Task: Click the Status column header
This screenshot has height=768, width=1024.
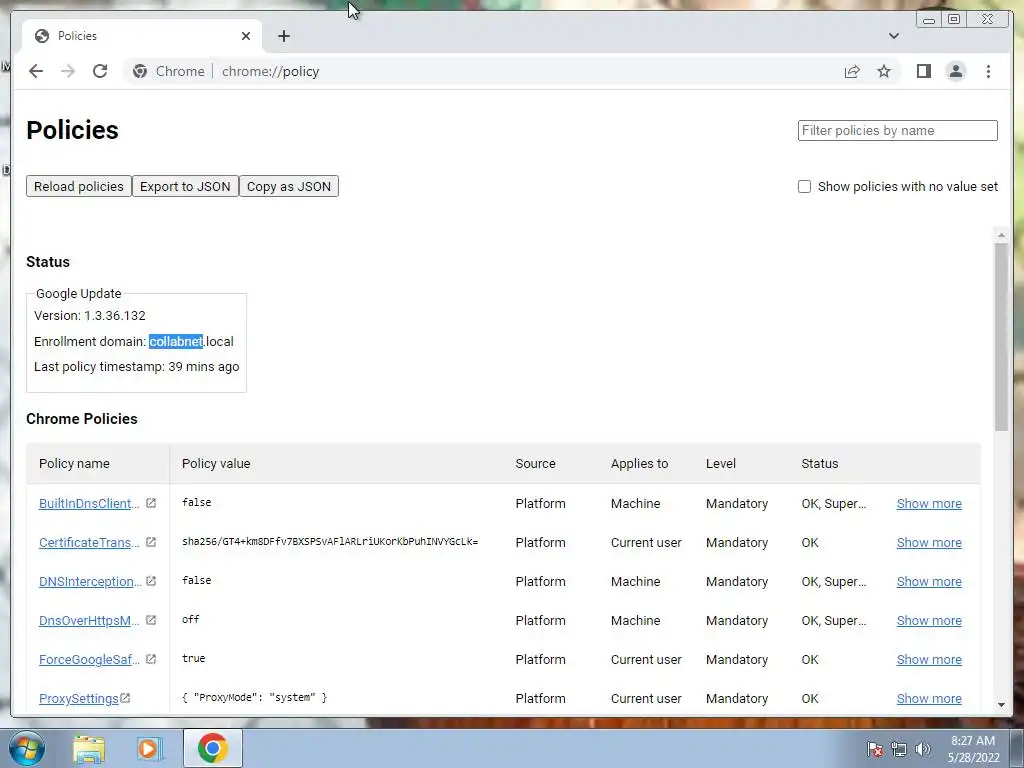Action: click(x=820, y=464)
